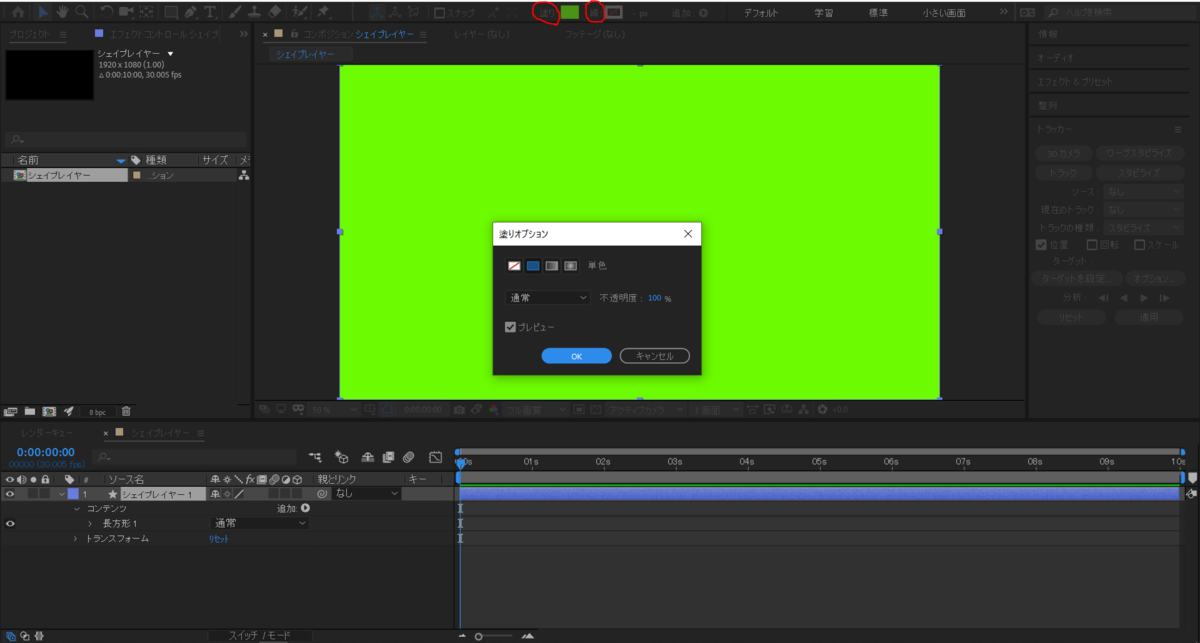Click the 8 bpc color depth button
This screenshot has height=643, width=1200.
97,412
